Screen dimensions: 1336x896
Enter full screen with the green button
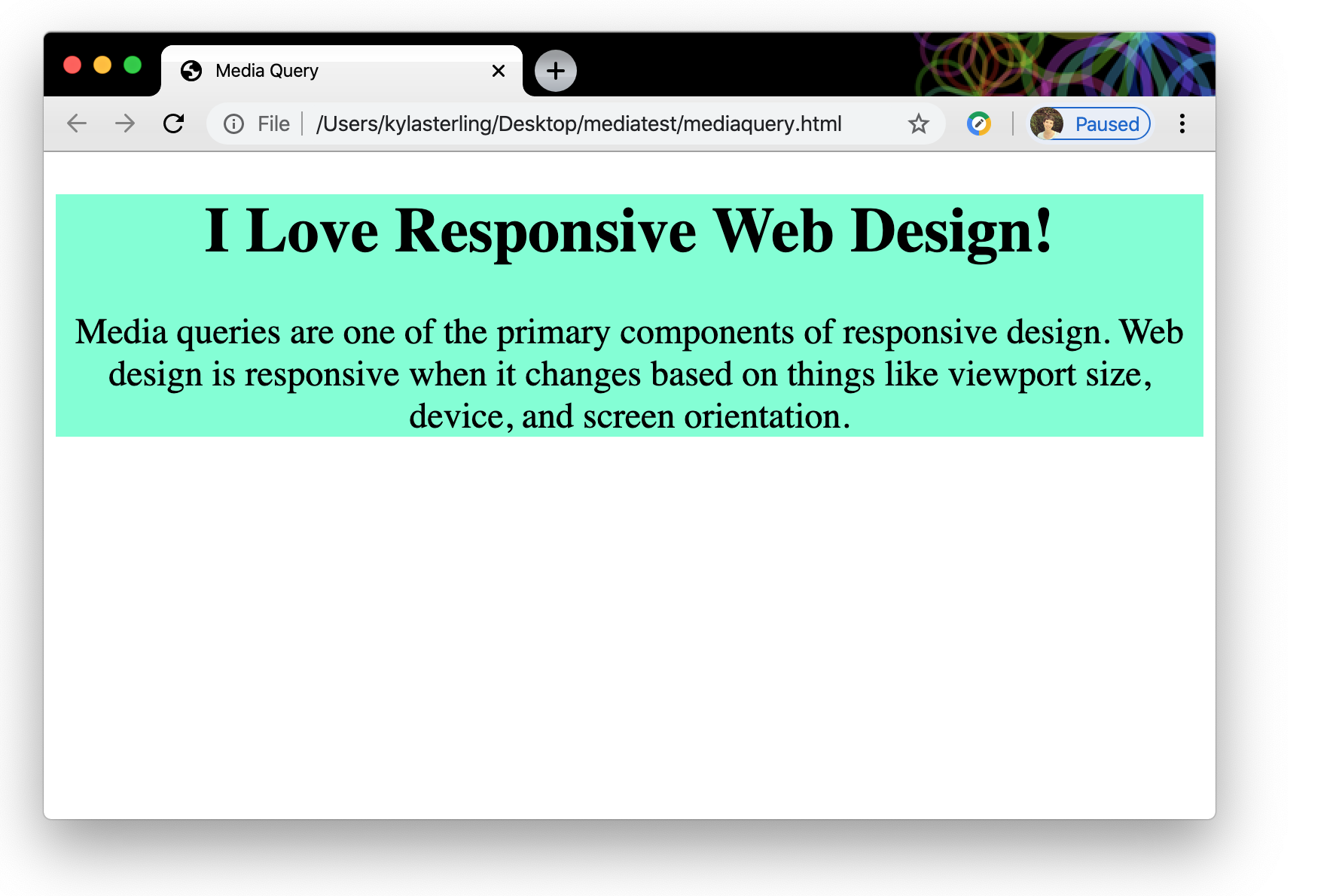[x=133, y=66]
